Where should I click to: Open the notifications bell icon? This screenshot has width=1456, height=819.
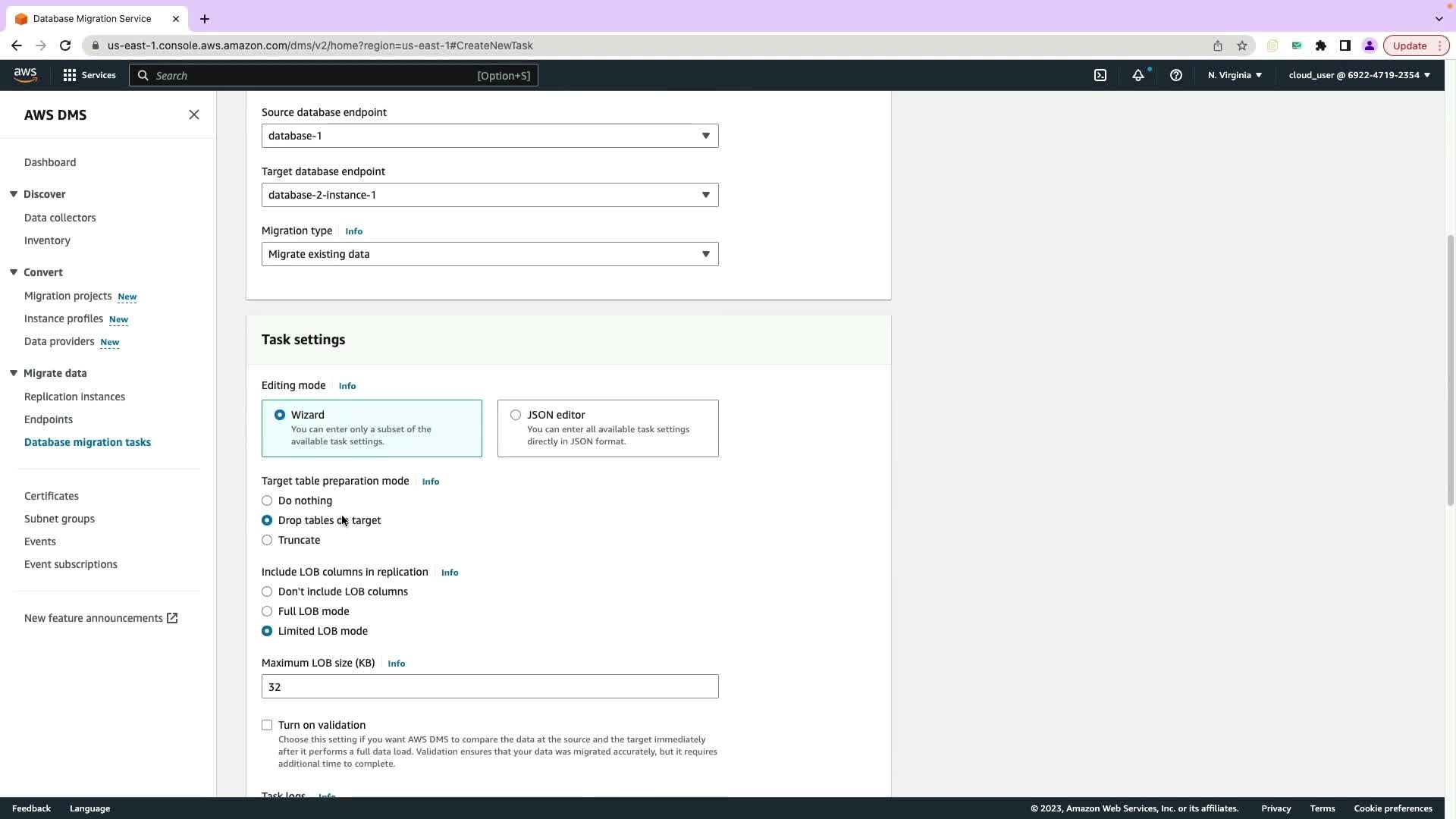click(x=1138, y=75)
